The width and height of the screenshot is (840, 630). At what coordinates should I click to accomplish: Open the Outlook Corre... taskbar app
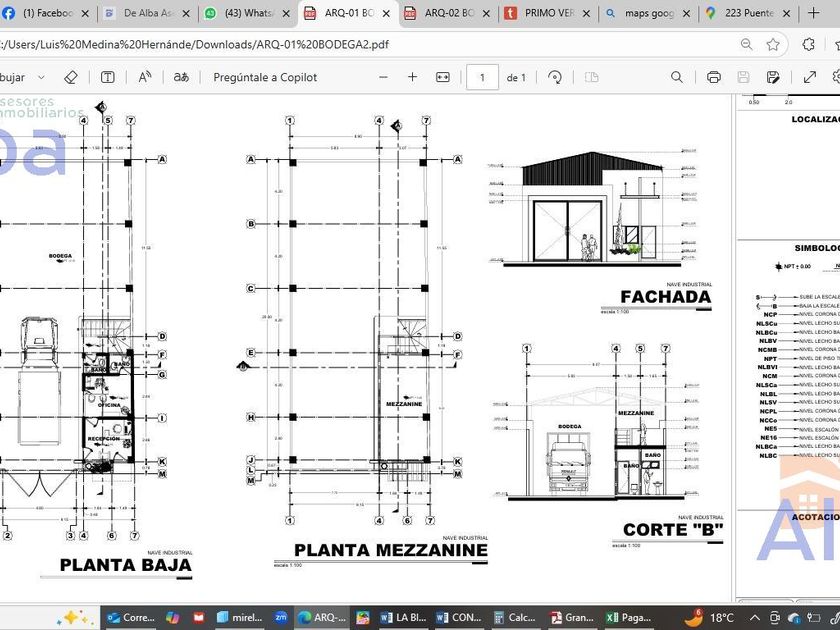click(131, 617)
